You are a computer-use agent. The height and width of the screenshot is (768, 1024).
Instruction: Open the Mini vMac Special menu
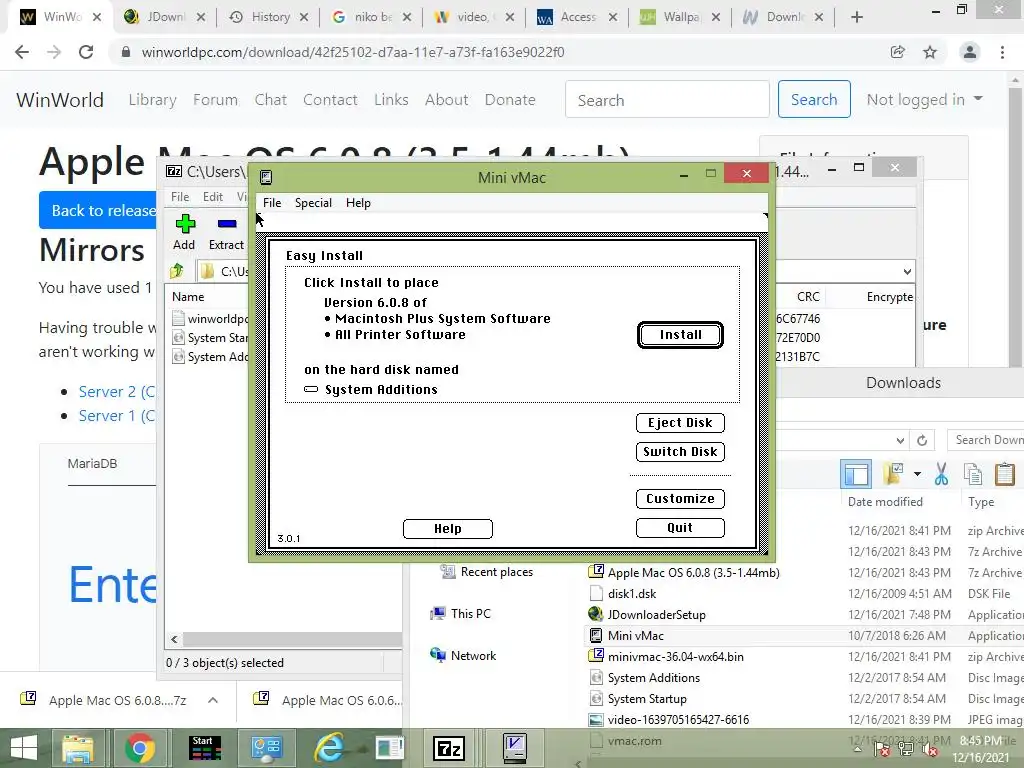(x=313, y=202)
